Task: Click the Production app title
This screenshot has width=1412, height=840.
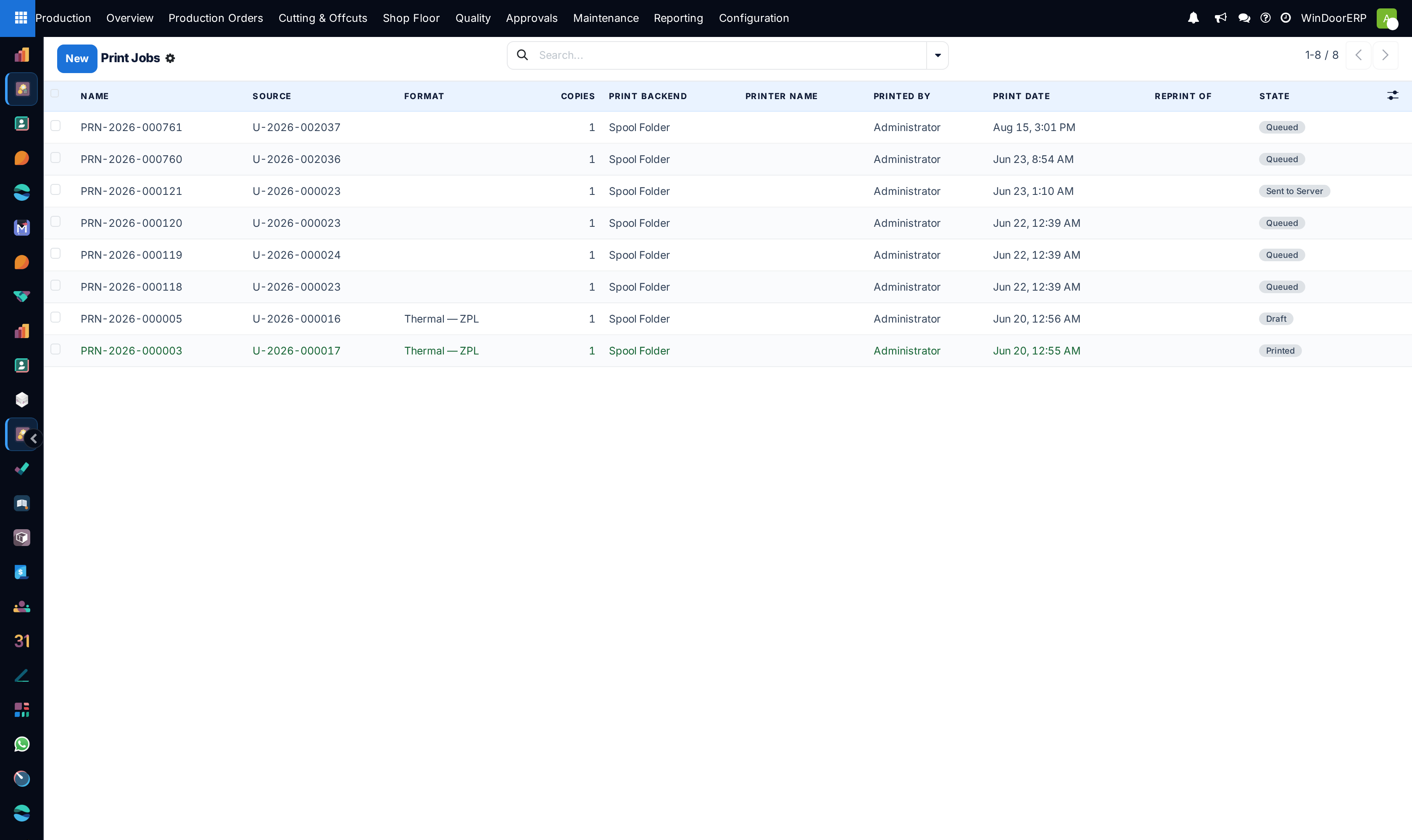Action: click(x=63, y=18)
